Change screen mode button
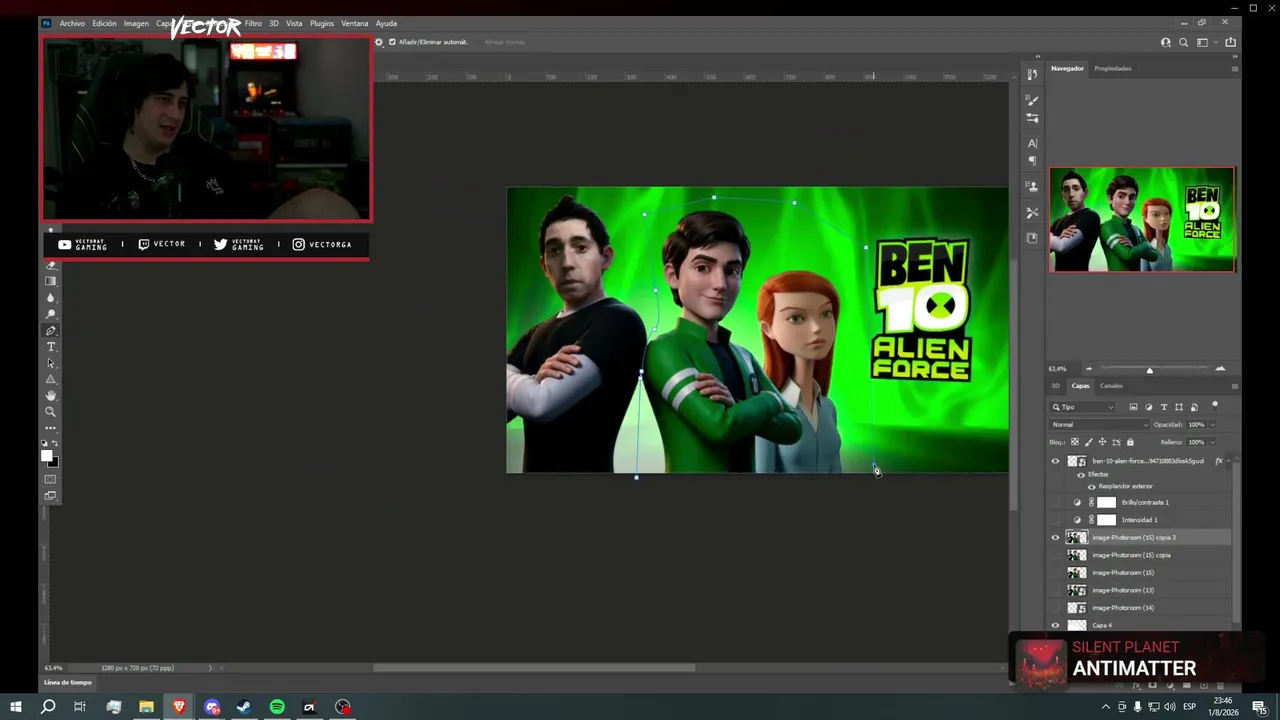This screenshot has width=1280, height=720. (51, 496)
